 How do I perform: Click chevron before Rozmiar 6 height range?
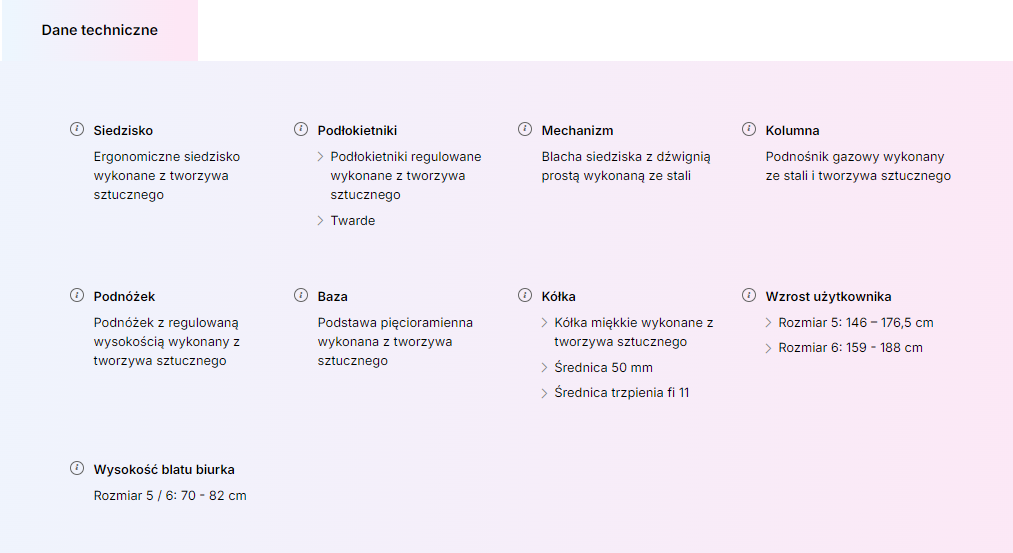click(x=768, y=348)
